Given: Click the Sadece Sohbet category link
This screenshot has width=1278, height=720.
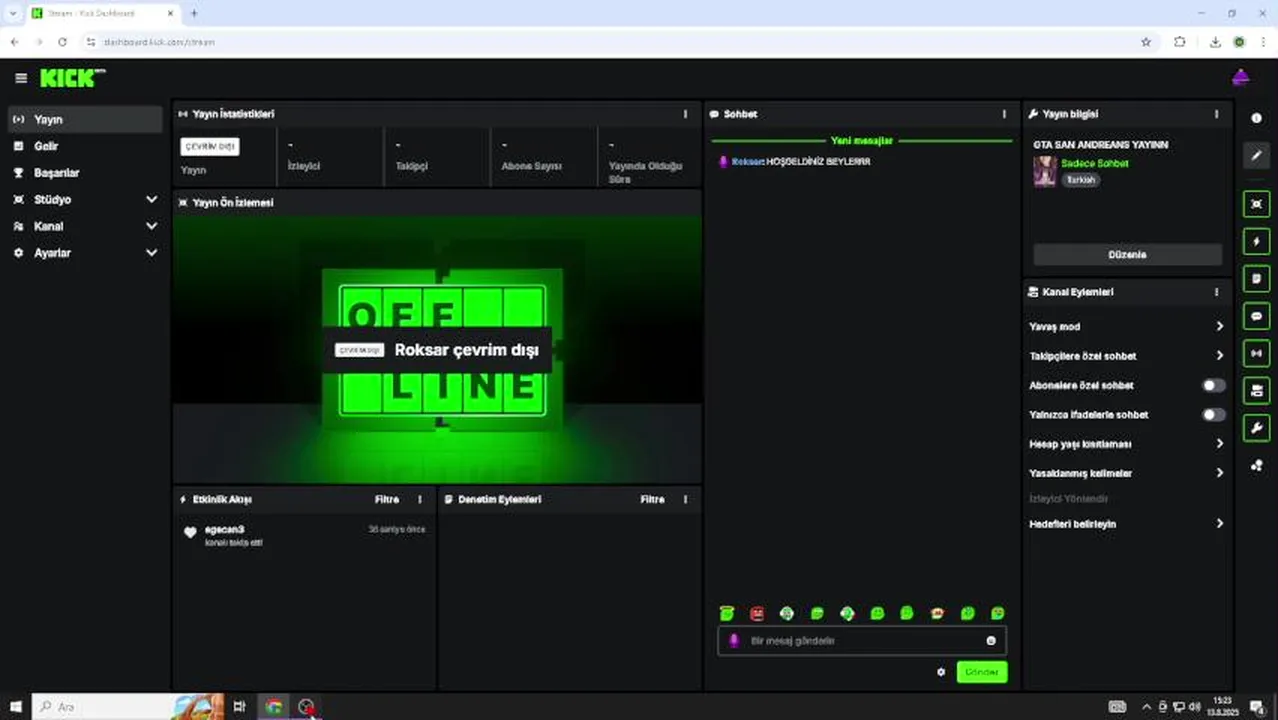Looking at the screenshot, I should pos(1094,163).
